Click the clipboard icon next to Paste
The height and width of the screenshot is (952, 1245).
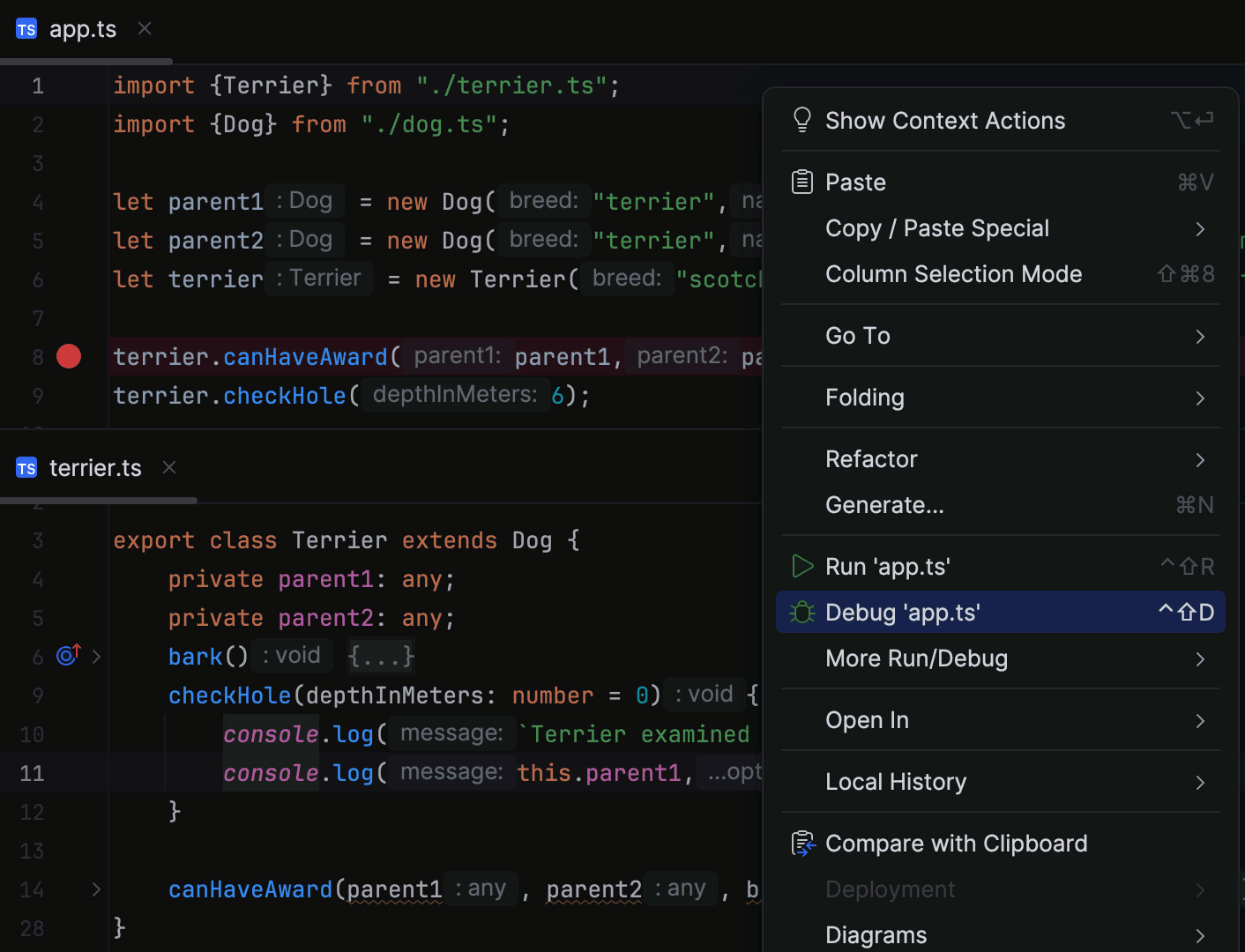[x=802, y=181]
